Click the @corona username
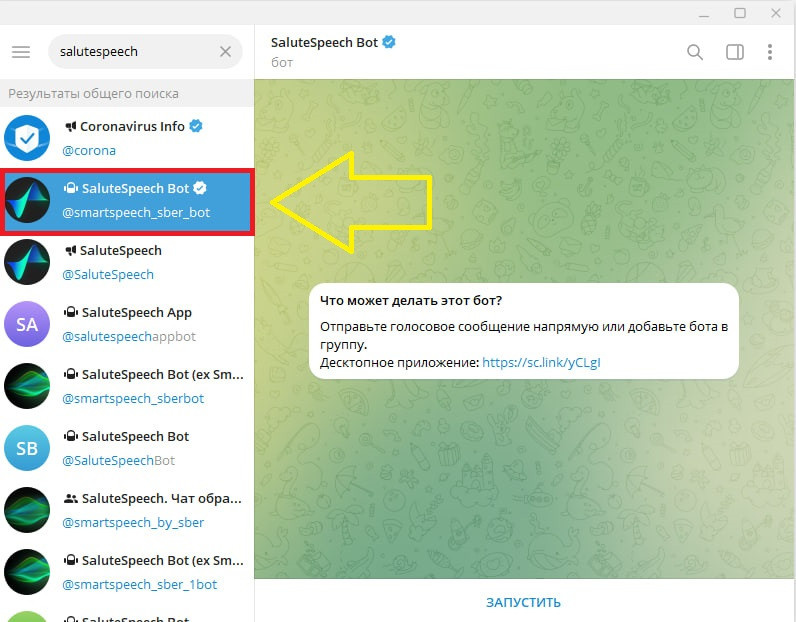The height and width of the screenshot is (622, 796). pos(89,151)
